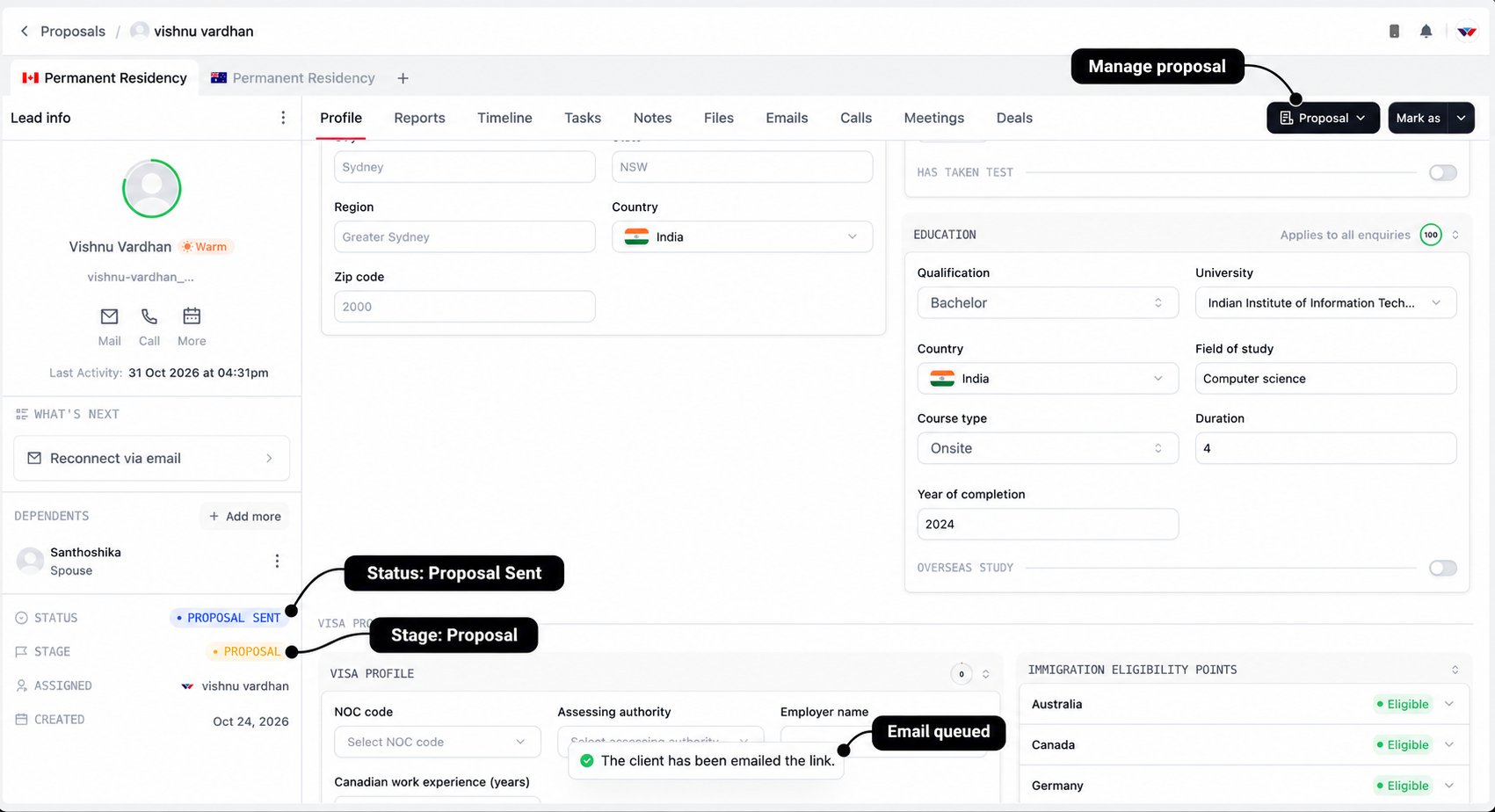Click the Field of study input

[x=1325, y=379]
